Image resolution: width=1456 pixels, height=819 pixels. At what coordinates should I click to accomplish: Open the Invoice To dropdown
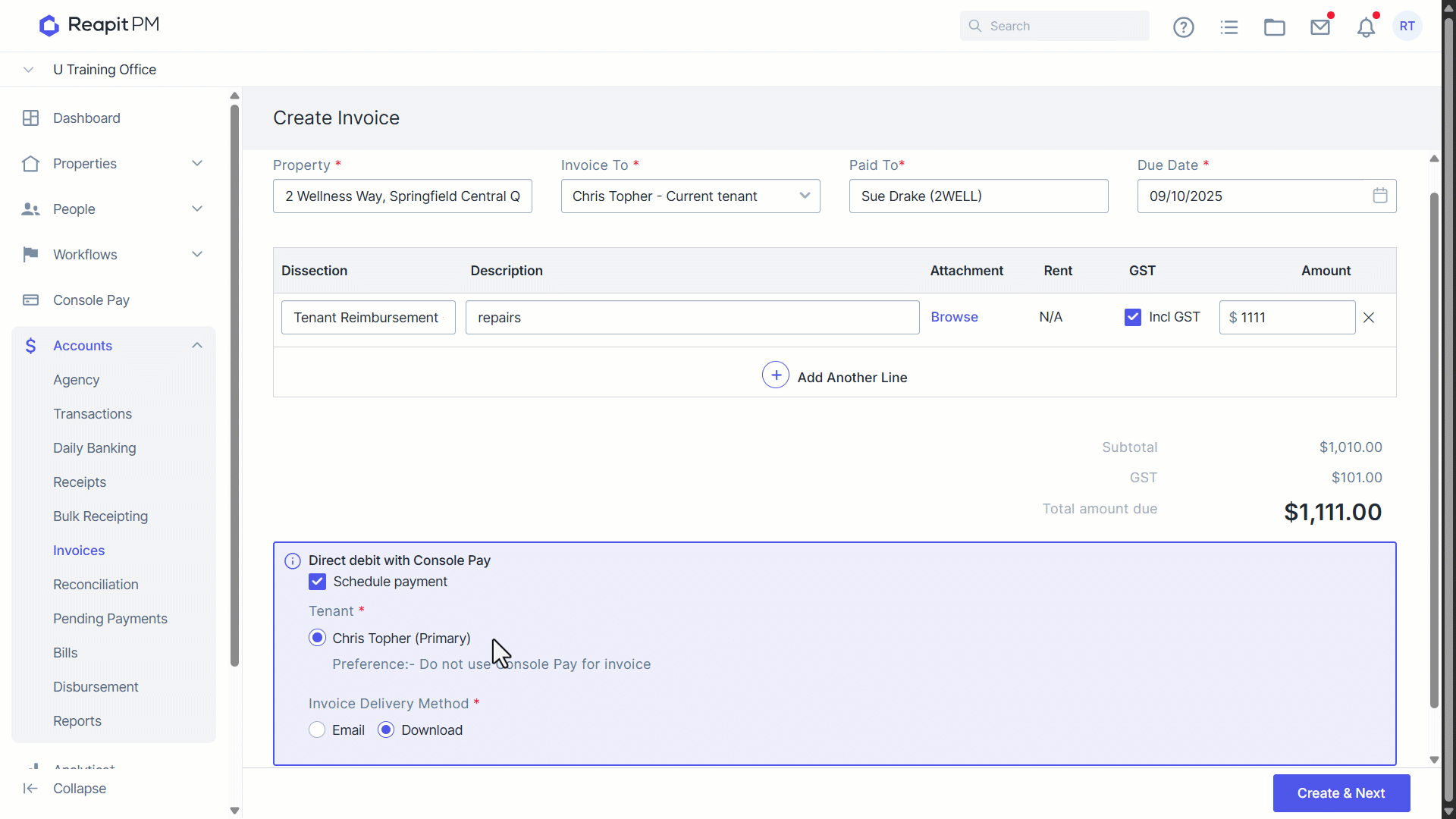[691, 196]
